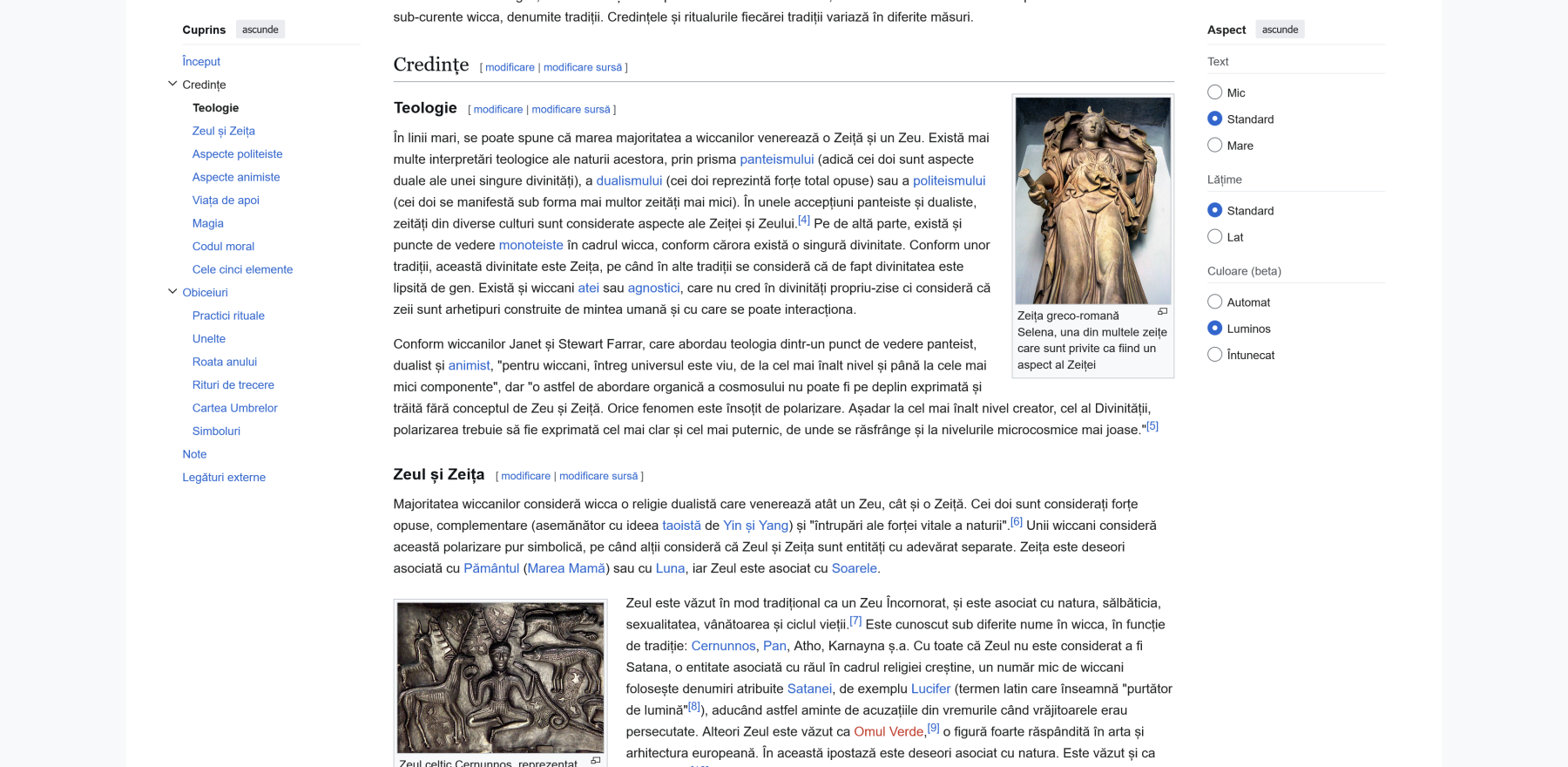Open the panteismului article link
1568x767 pixels.
(776, 160)
